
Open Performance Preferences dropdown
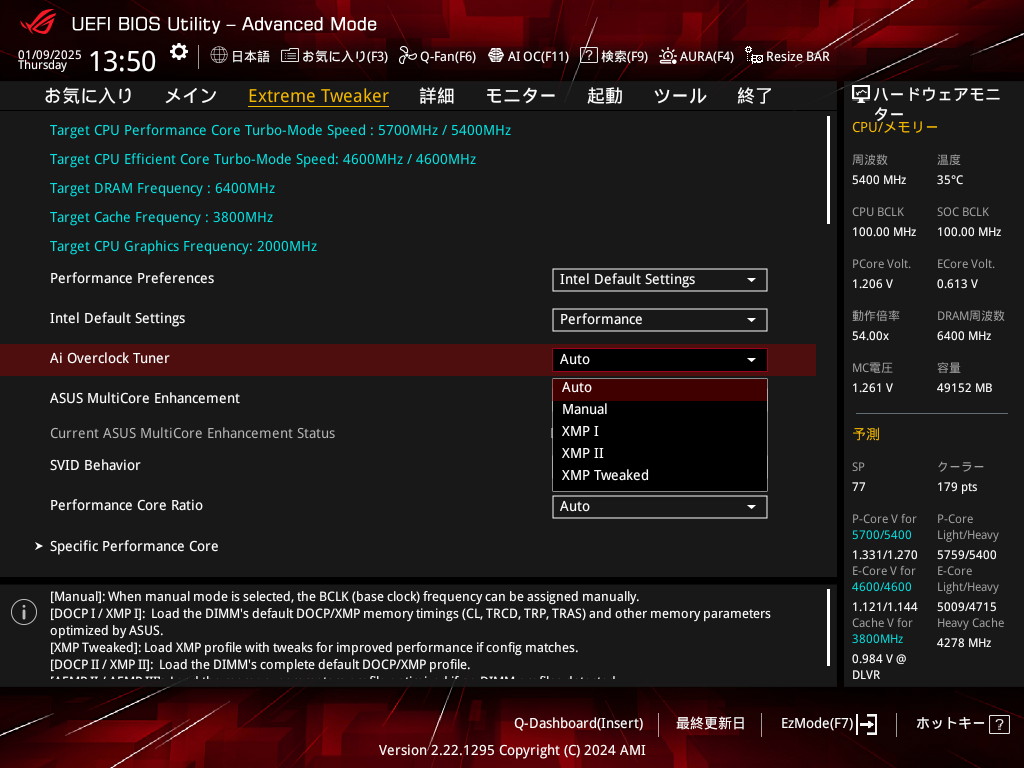(x=659, y=279)
